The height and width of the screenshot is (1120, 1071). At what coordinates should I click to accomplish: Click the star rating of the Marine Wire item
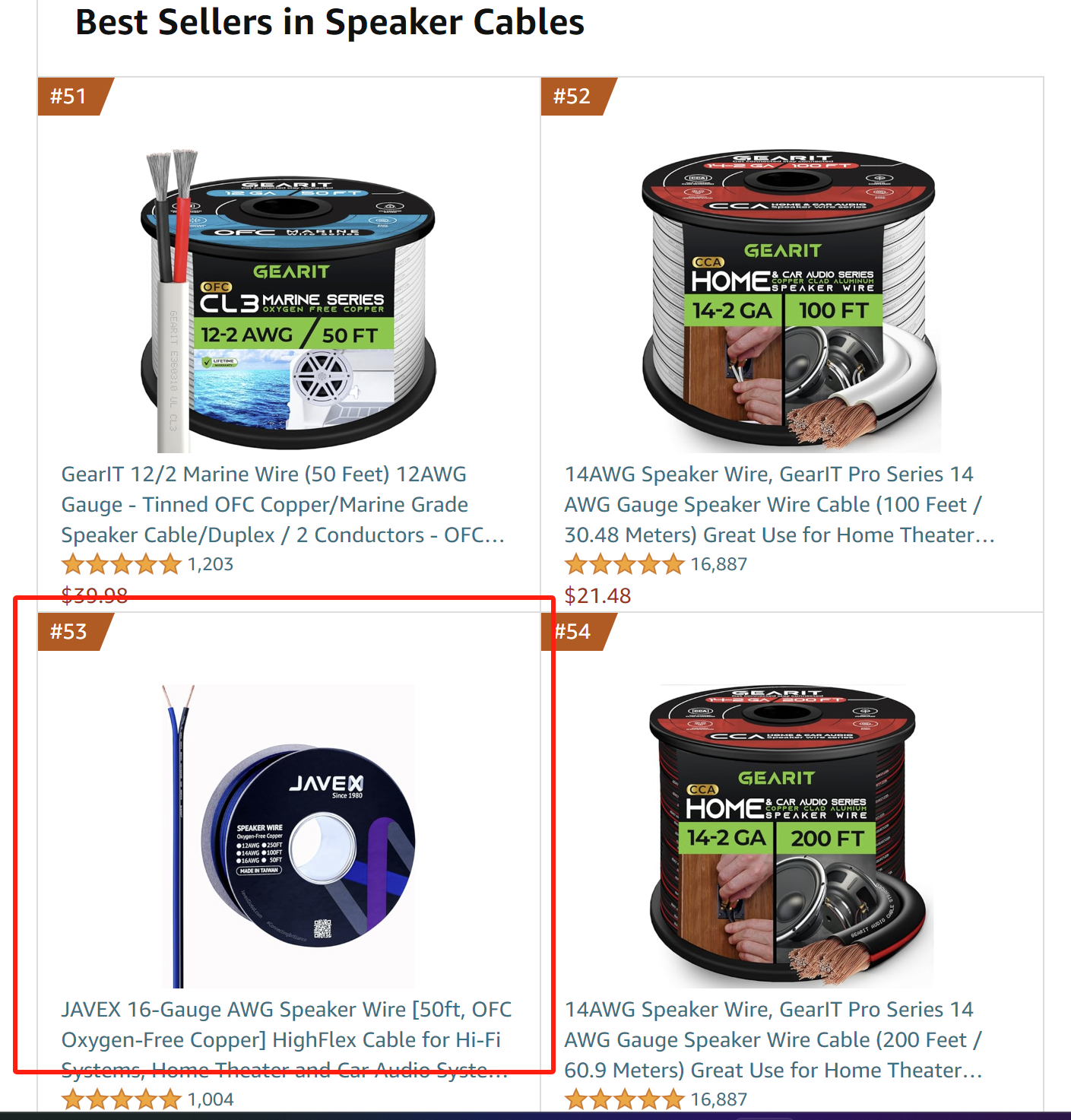pos(122,565)
